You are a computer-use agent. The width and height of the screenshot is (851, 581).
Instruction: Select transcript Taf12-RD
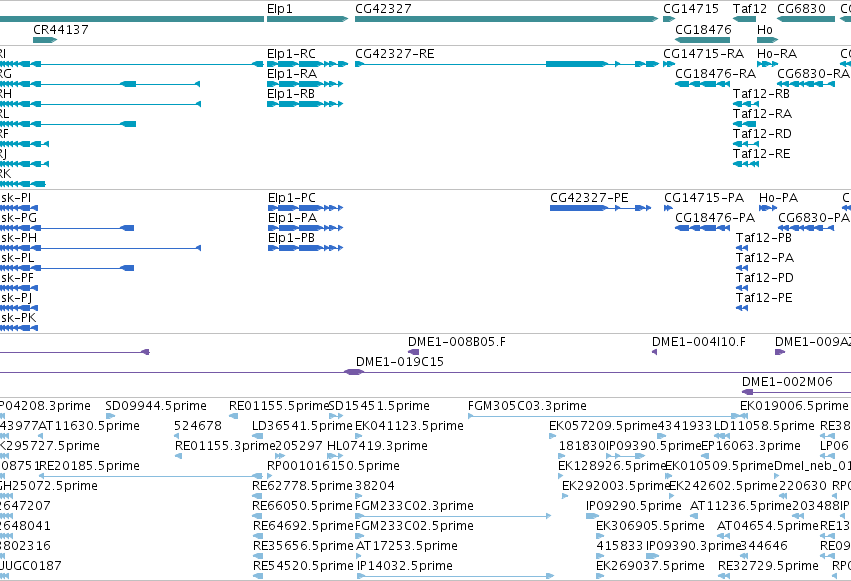click(x=746, y=144)
